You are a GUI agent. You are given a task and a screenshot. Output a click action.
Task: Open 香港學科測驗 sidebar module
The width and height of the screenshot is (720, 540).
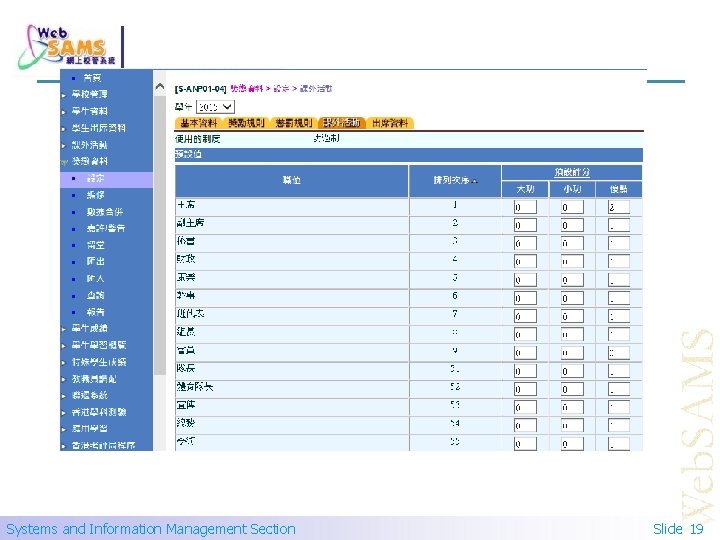point(99,412)
